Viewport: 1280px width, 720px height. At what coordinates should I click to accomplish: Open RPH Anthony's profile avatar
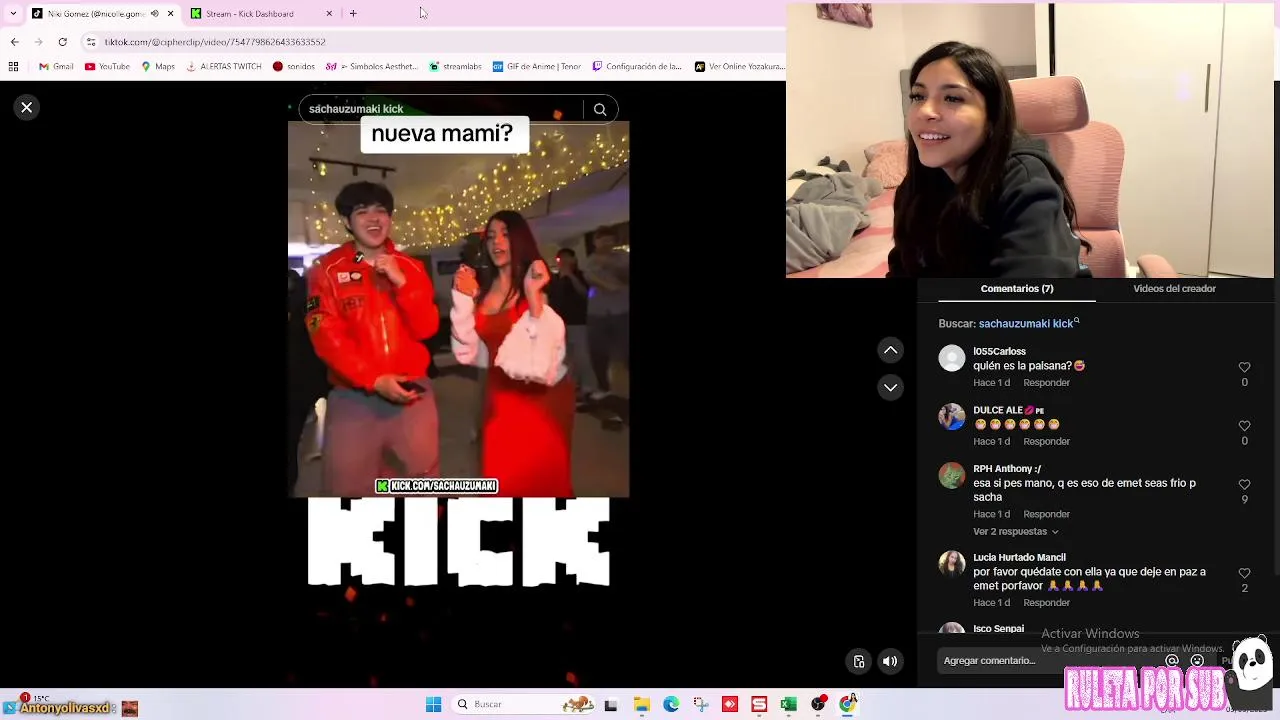click(952, 476)
